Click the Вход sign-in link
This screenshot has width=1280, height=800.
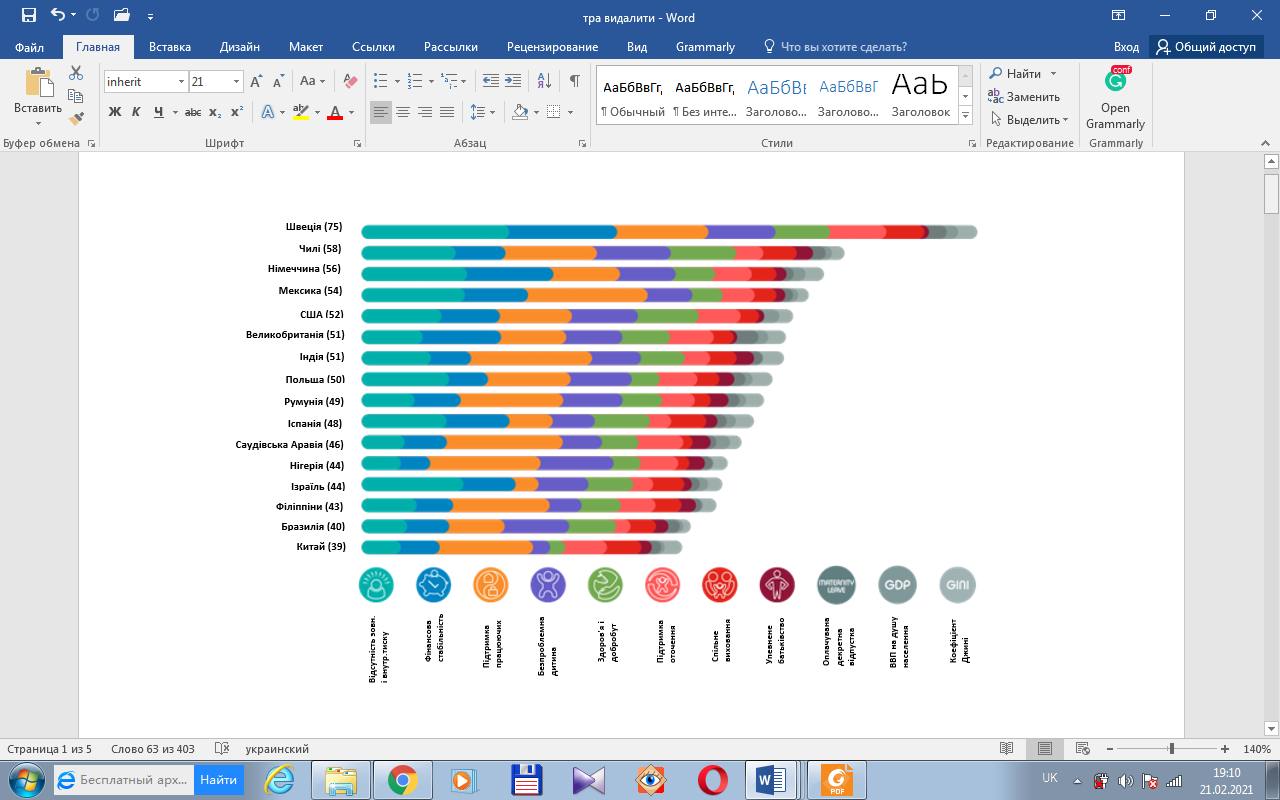point(1126,47)
